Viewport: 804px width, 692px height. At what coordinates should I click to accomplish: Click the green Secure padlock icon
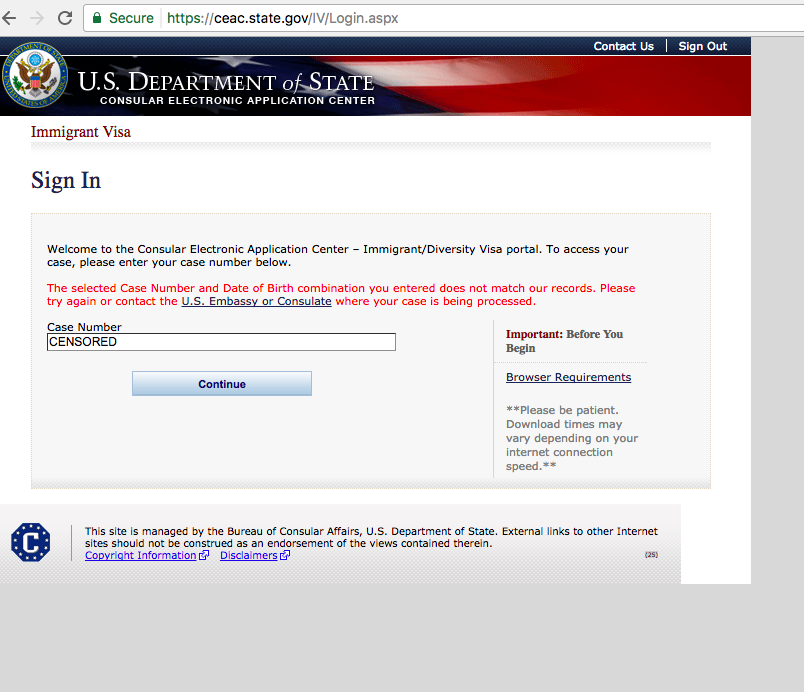[97, 18]
